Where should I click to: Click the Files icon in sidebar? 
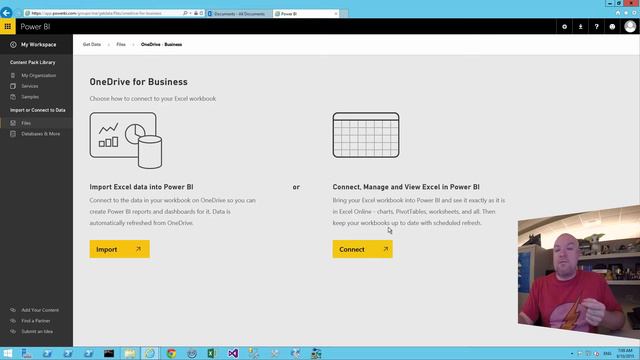pyautogui.click(x=13, y=123)
